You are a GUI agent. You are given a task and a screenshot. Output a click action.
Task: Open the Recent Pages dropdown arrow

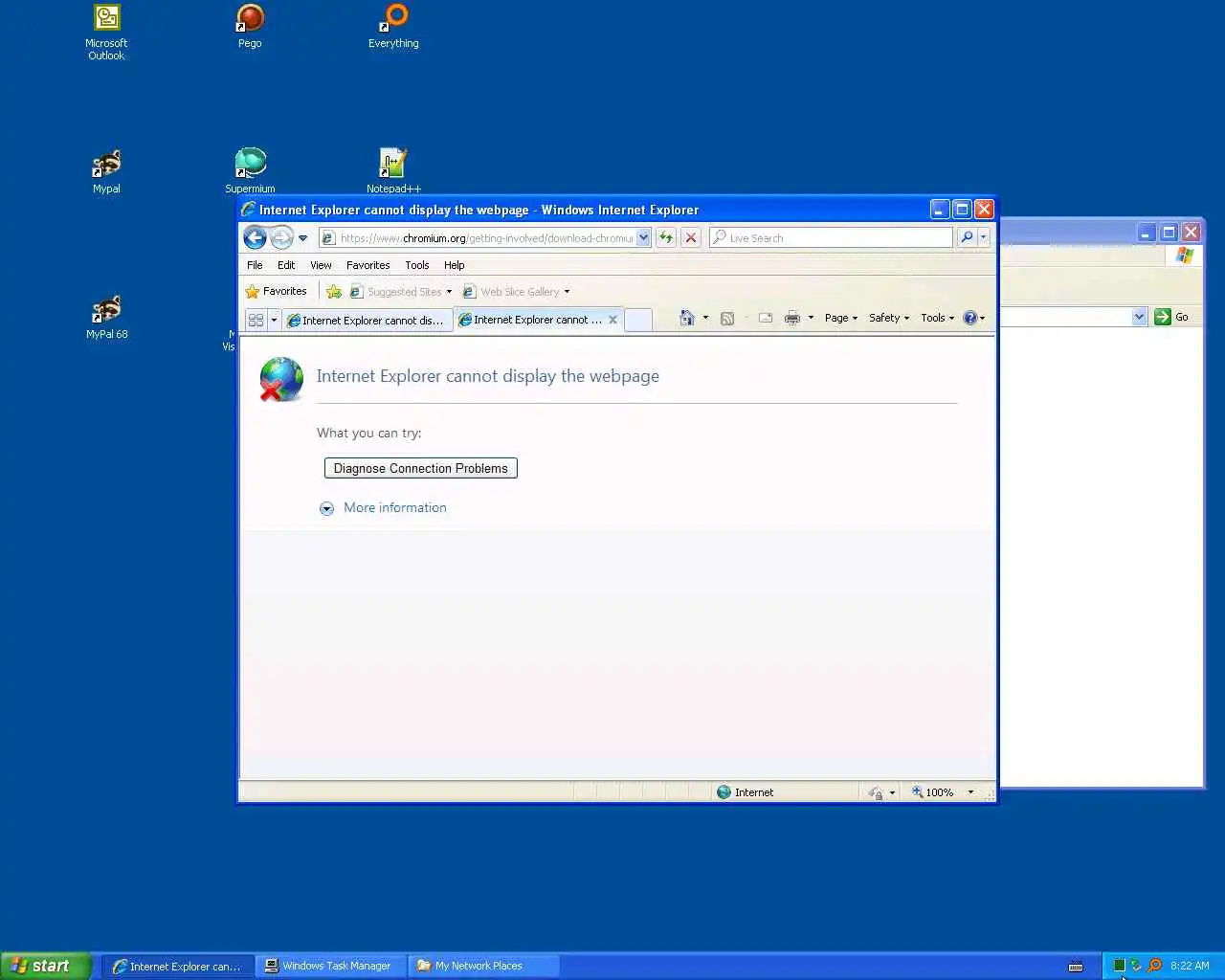pyautogui.click(x=302, y=238)
